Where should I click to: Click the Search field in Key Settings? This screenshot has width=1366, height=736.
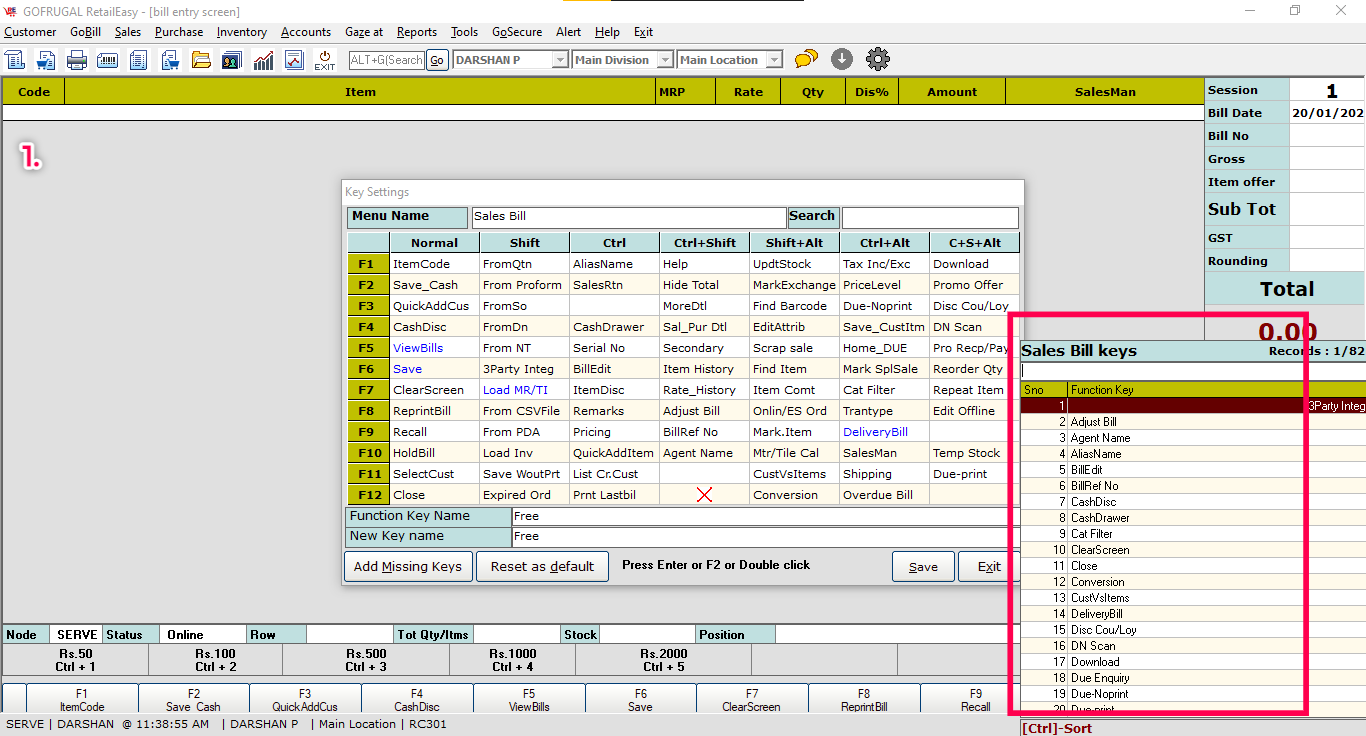929,217
